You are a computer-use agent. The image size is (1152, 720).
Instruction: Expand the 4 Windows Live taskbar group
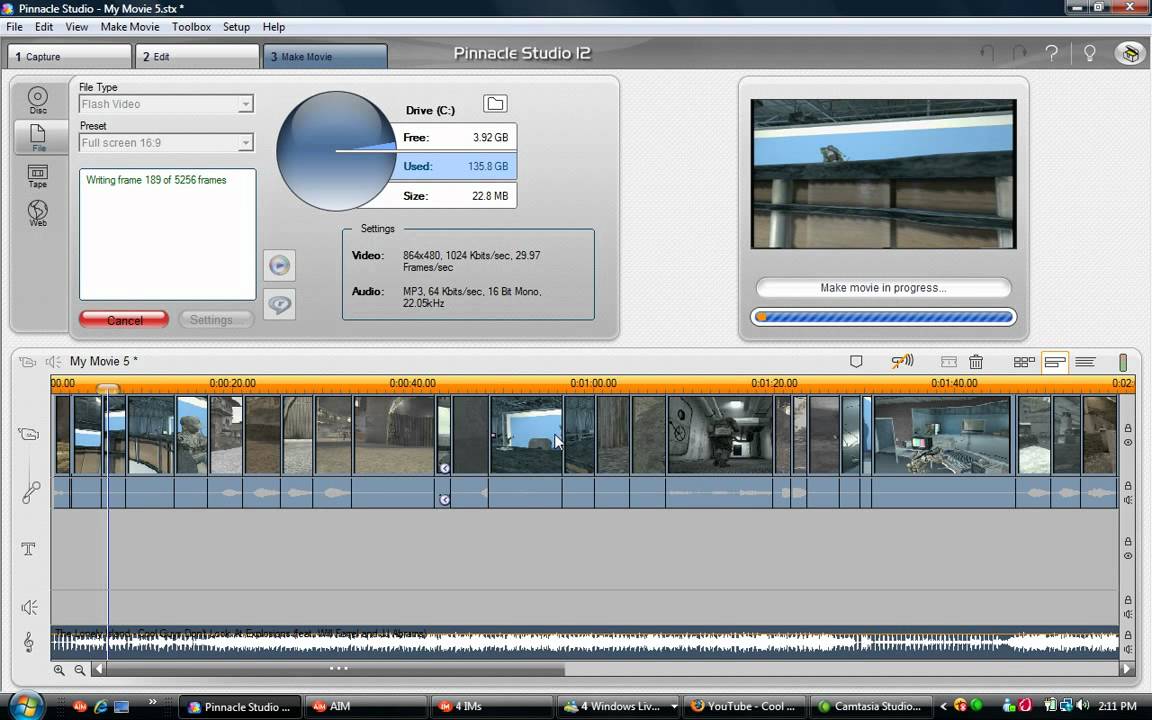tap(619, 707)
